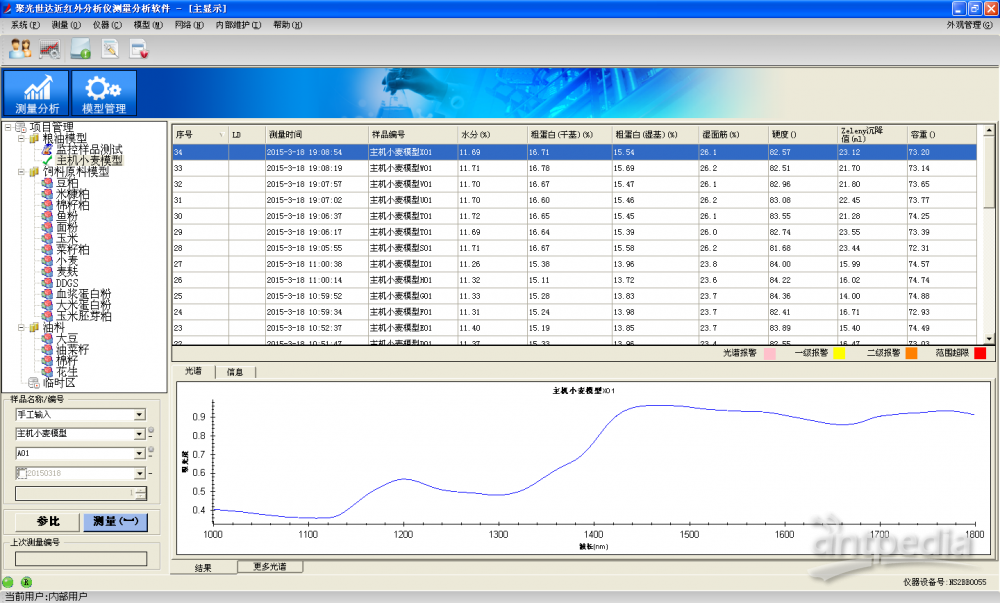This screenshot has width=1000, height=603.
Task: Click the spectrum chart toolbar icon
Action: [50, 48]
